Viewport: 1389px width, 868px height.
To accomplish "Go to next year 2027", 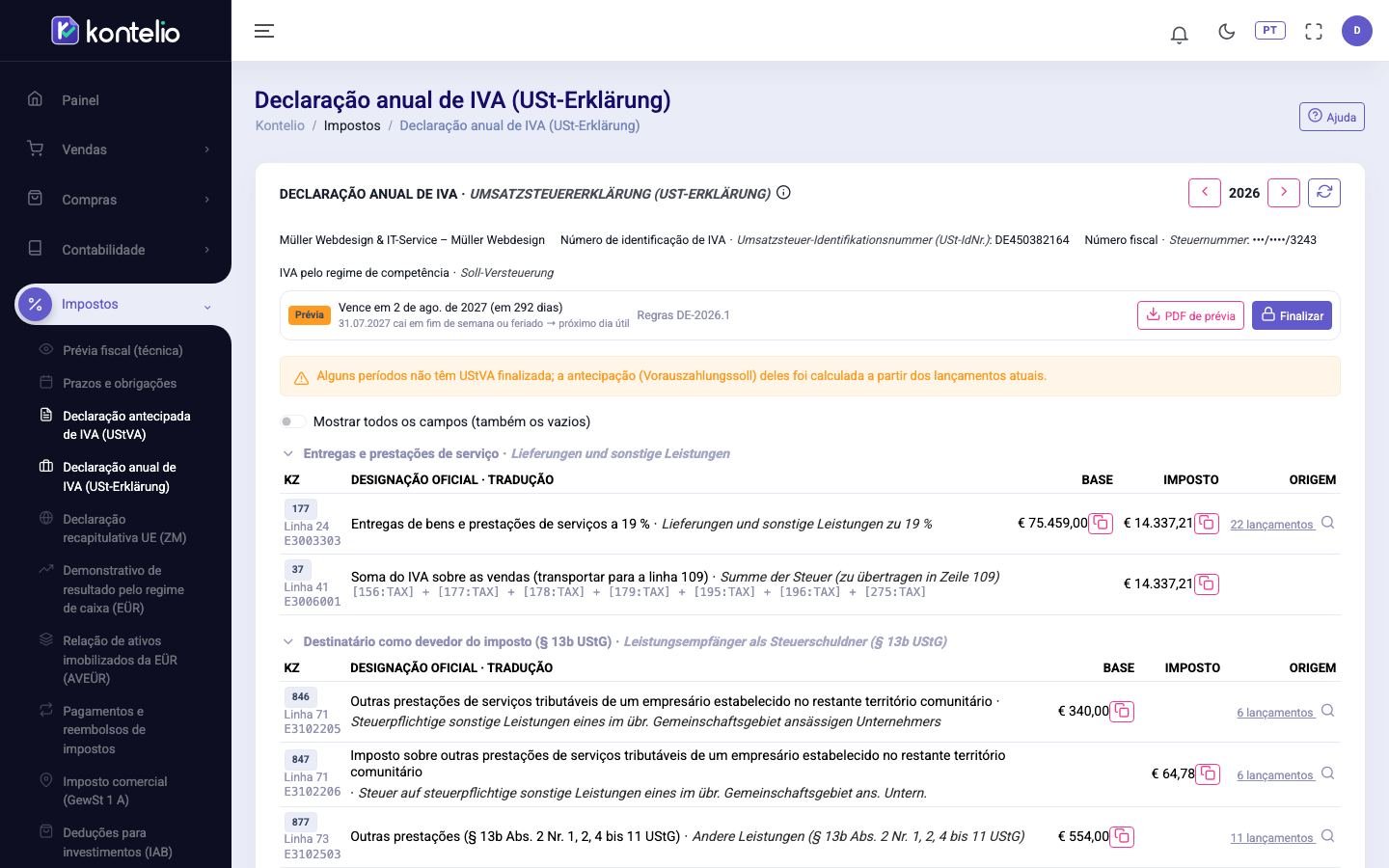I will point(1284,193).
